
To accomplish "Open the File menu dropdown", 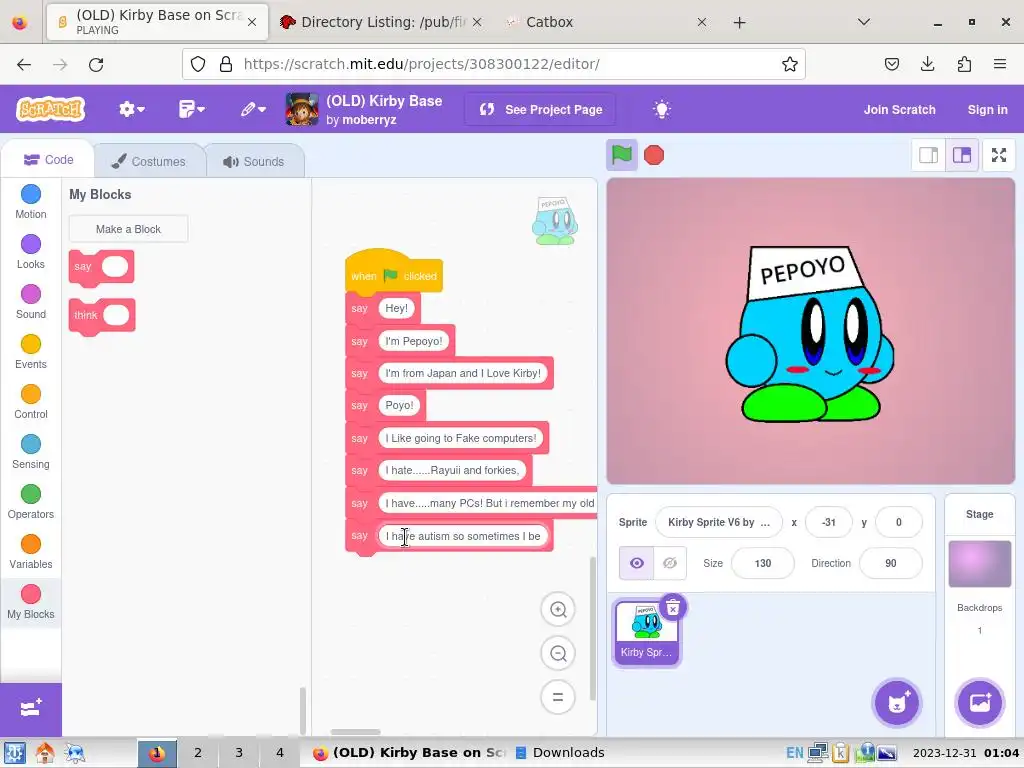I will pos(191,109).
